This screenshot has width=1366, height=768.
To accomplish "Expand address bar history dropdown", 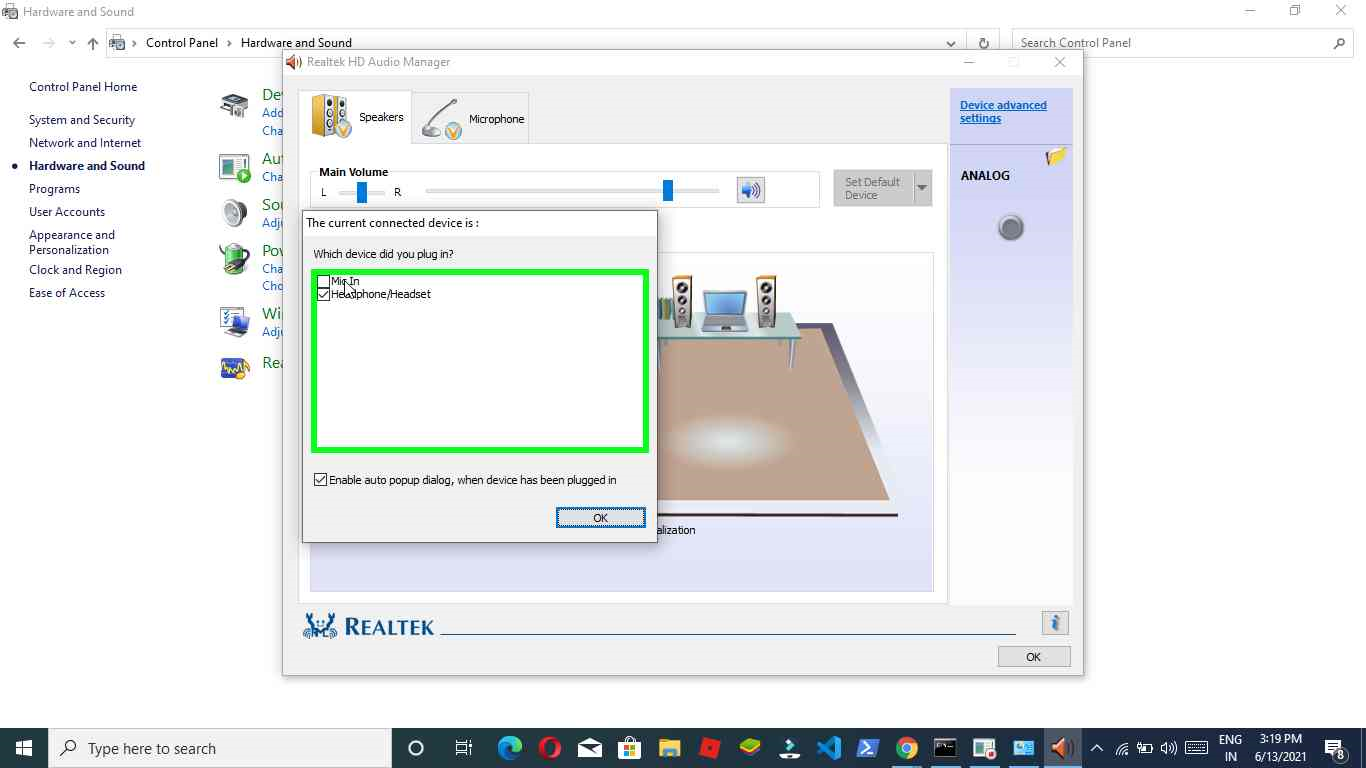I will [951, 43].
